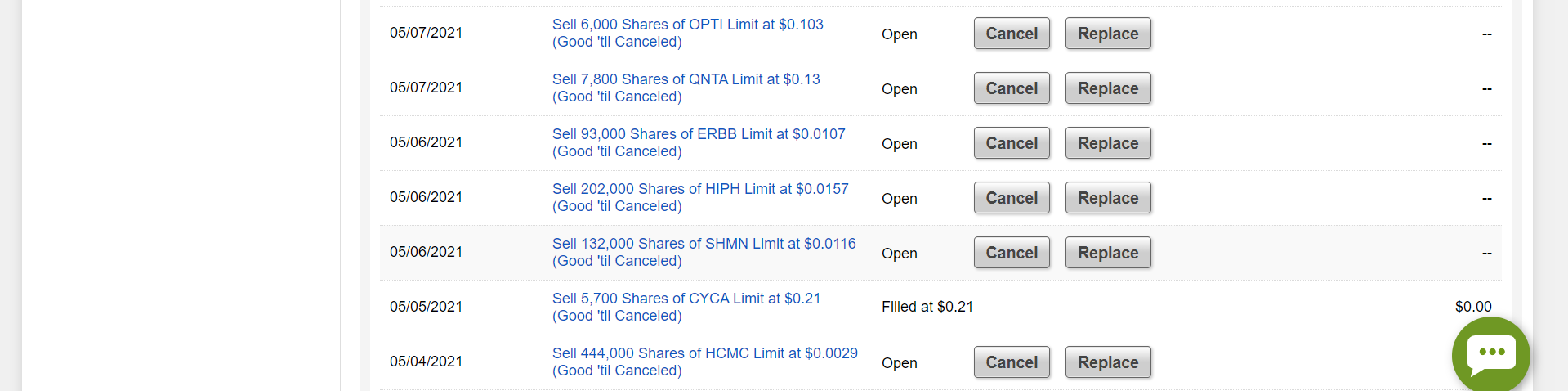Screen dimensions: 1568x391
Task: Open the Sell 6,000 Shares of OPTI link
Action: (x=687, y=25)
